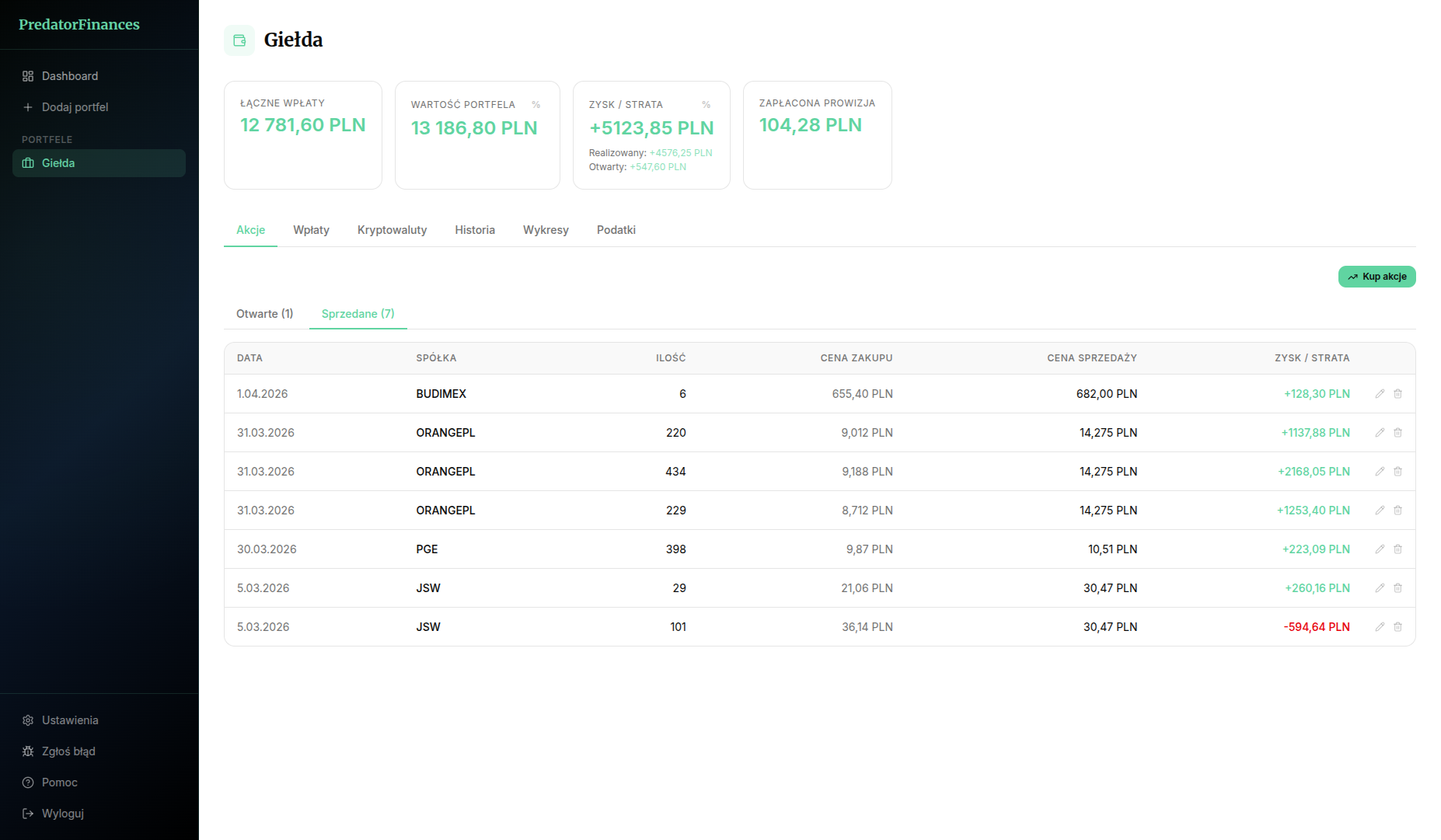Edit the JSW loss transaction of -594,64 PLN

[1380, 627]
